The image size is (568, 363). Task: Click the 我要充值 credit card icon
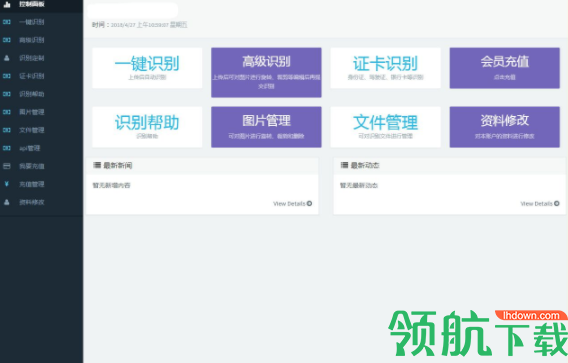click(x=7, y=166)
